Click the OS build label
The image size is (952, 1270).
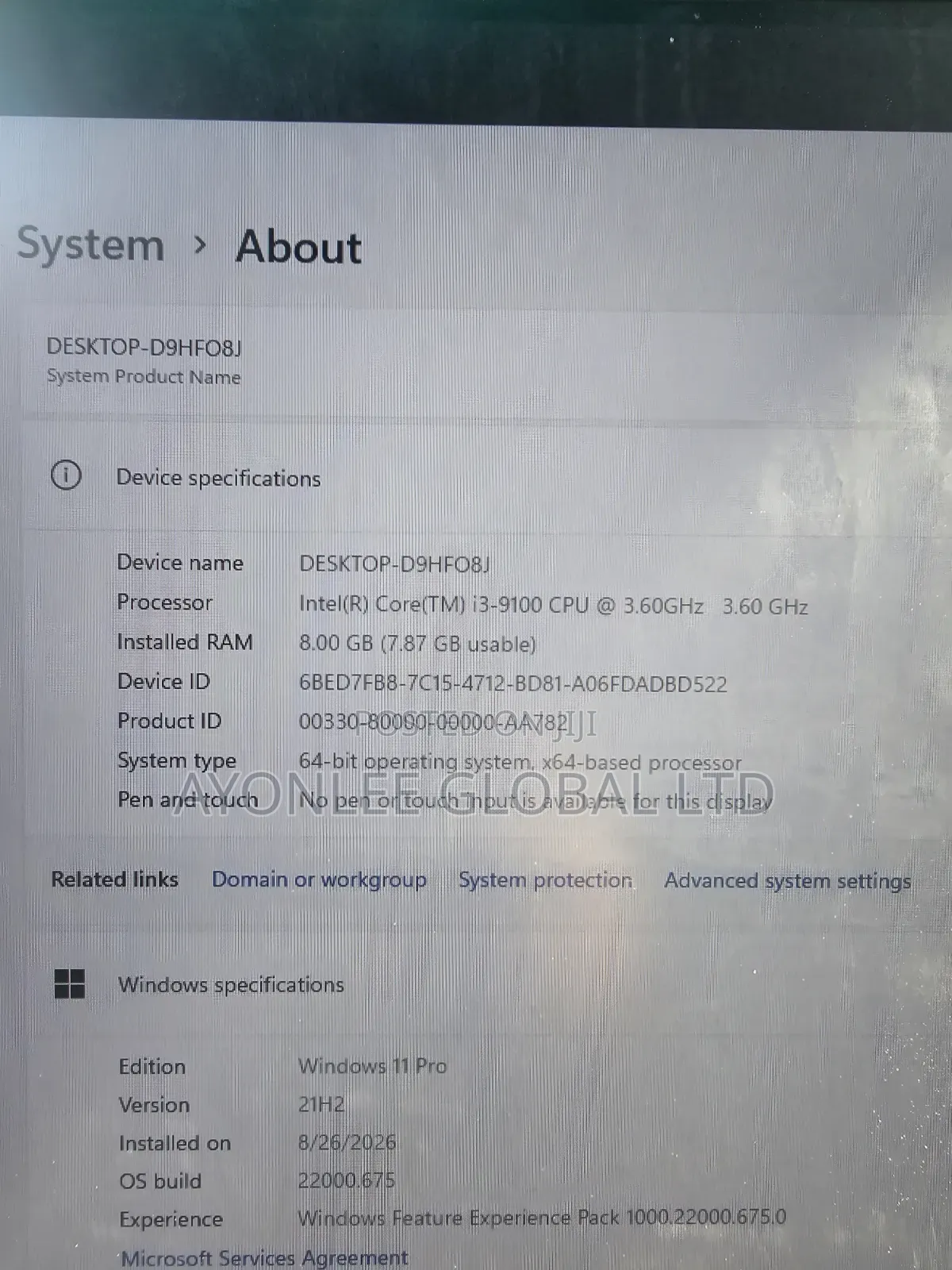coord(160,1181)
